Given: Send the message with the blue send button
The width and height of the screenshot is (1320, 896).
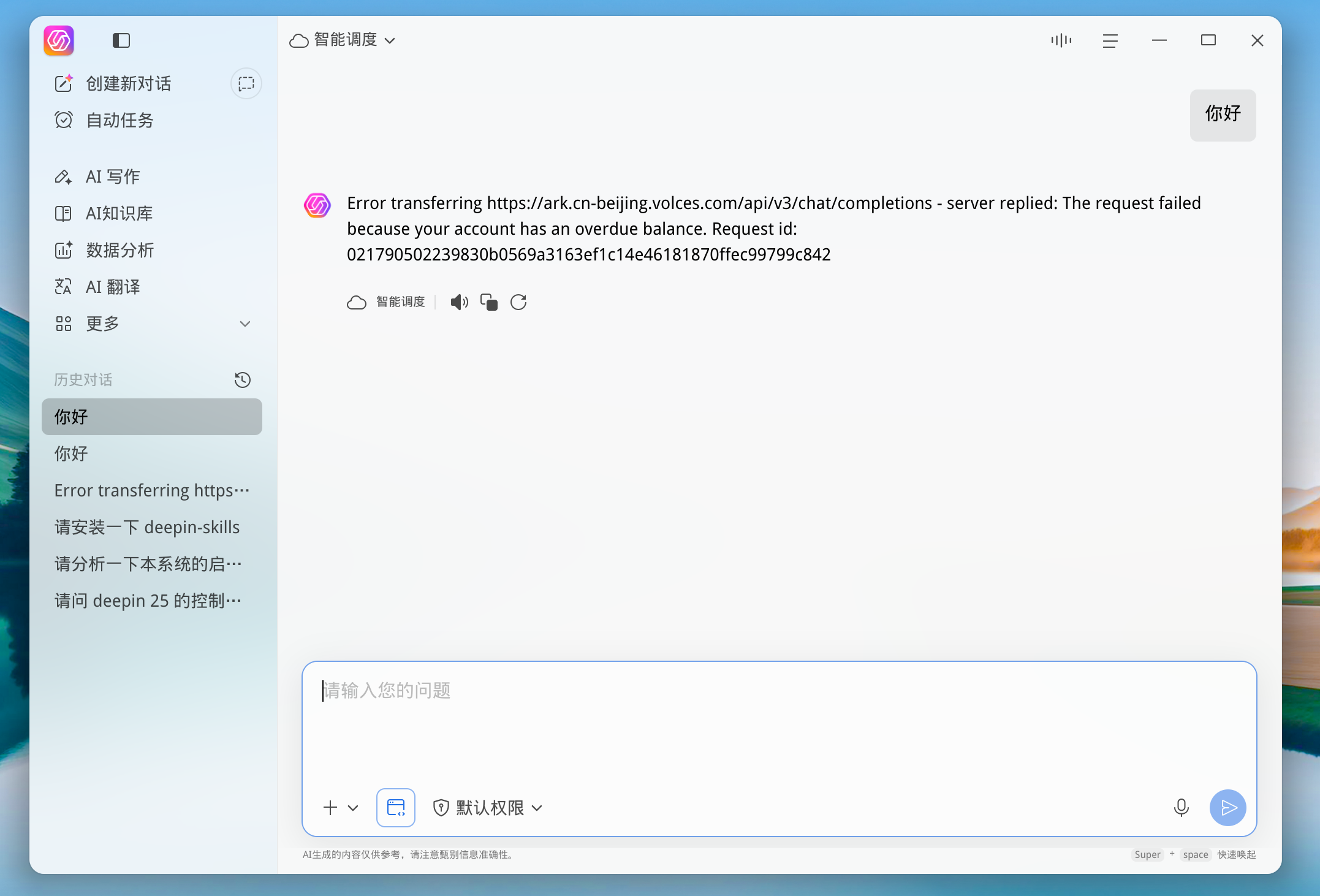Looking at the screenshot, I should (x=1228, y=808).
